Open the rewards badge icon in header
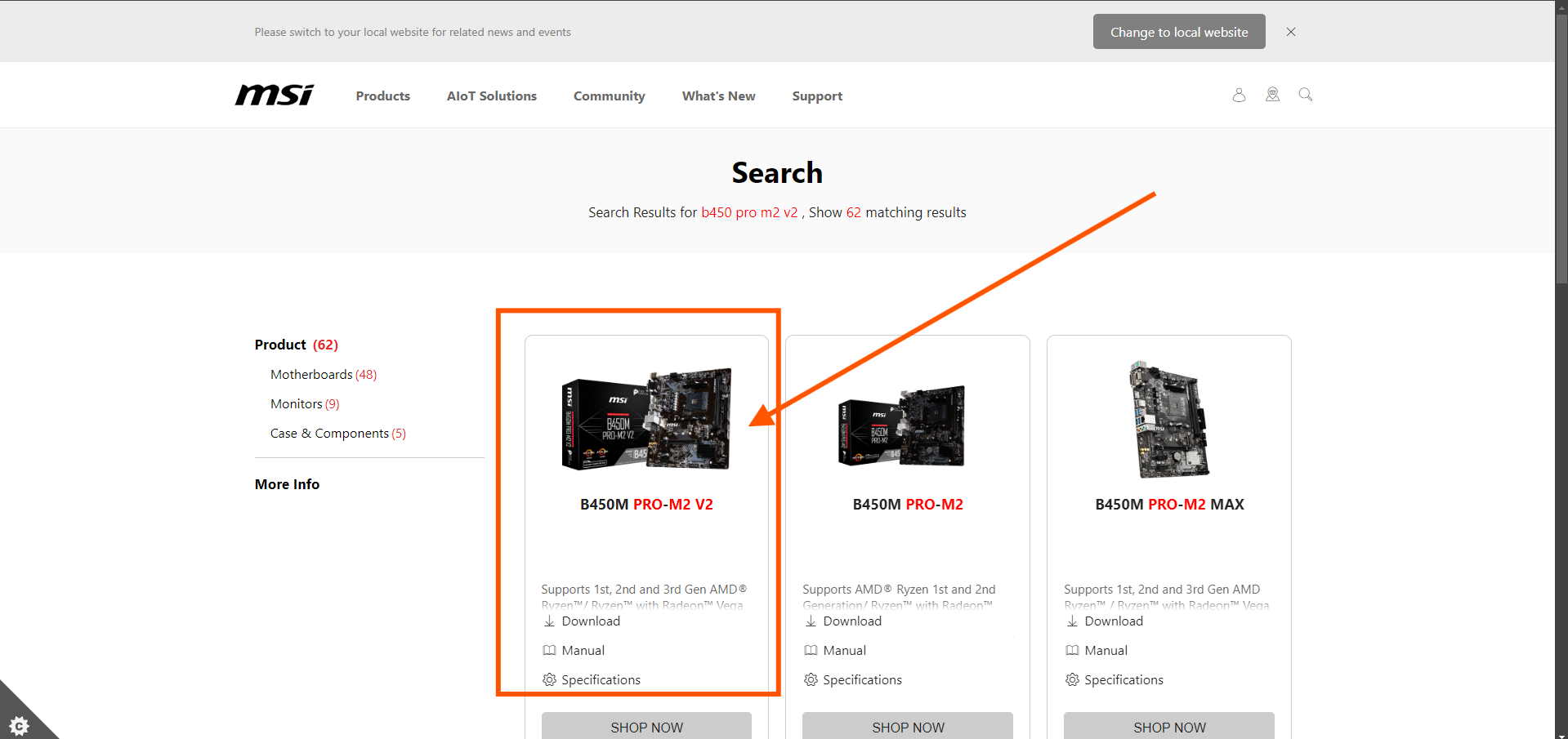Viewport: 1568px width, 739px height. pos(1272,95)
